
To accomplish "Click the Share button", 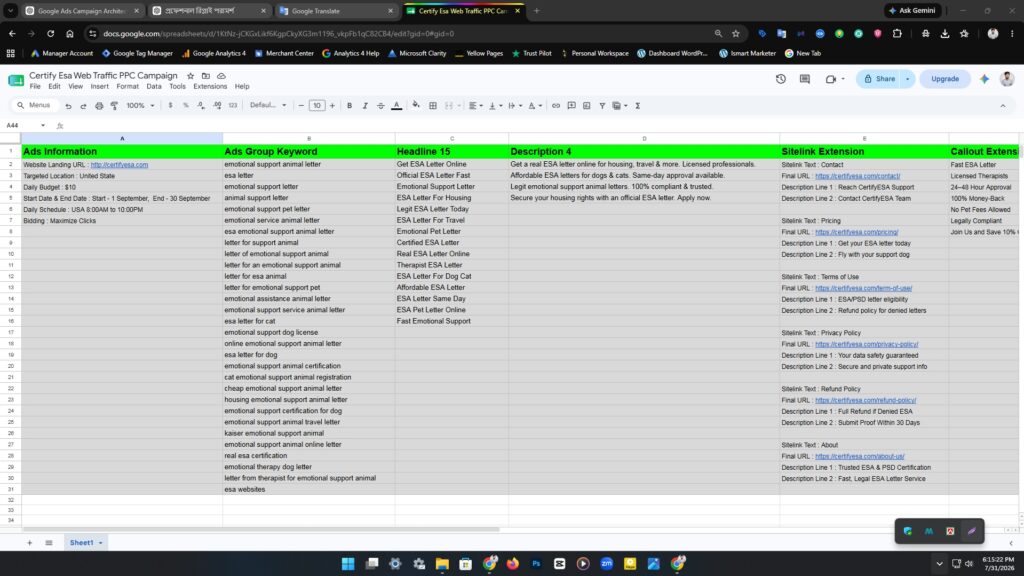I will point(880,79).
